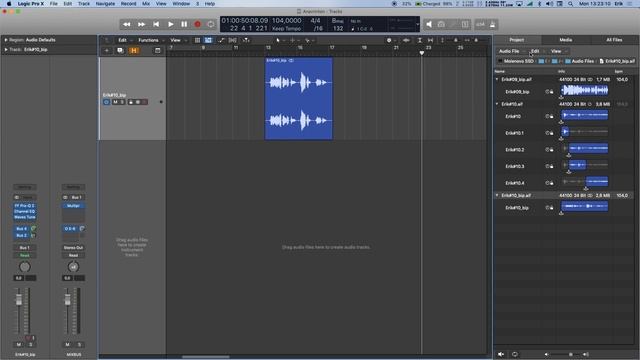Screen dimensions: 640x360
Task: Click the Fast Forward transport button
Action: 141,24
